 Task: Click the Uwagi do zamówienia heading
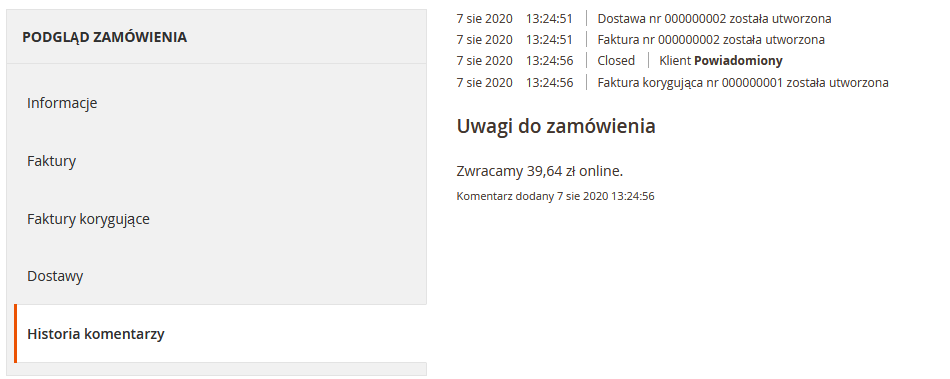pyautogui.click(x=556, y=127)
